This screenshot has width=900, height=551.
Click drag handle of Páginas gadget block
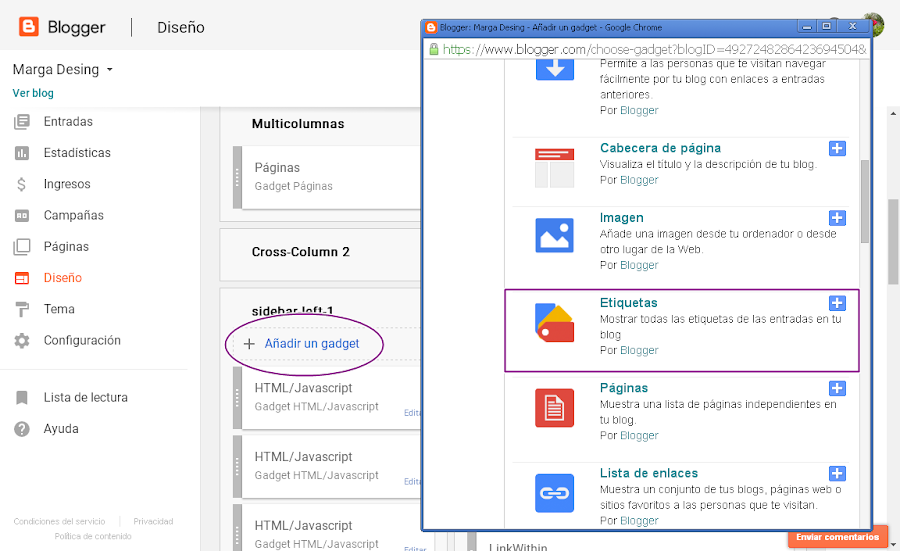coord(237,177)
